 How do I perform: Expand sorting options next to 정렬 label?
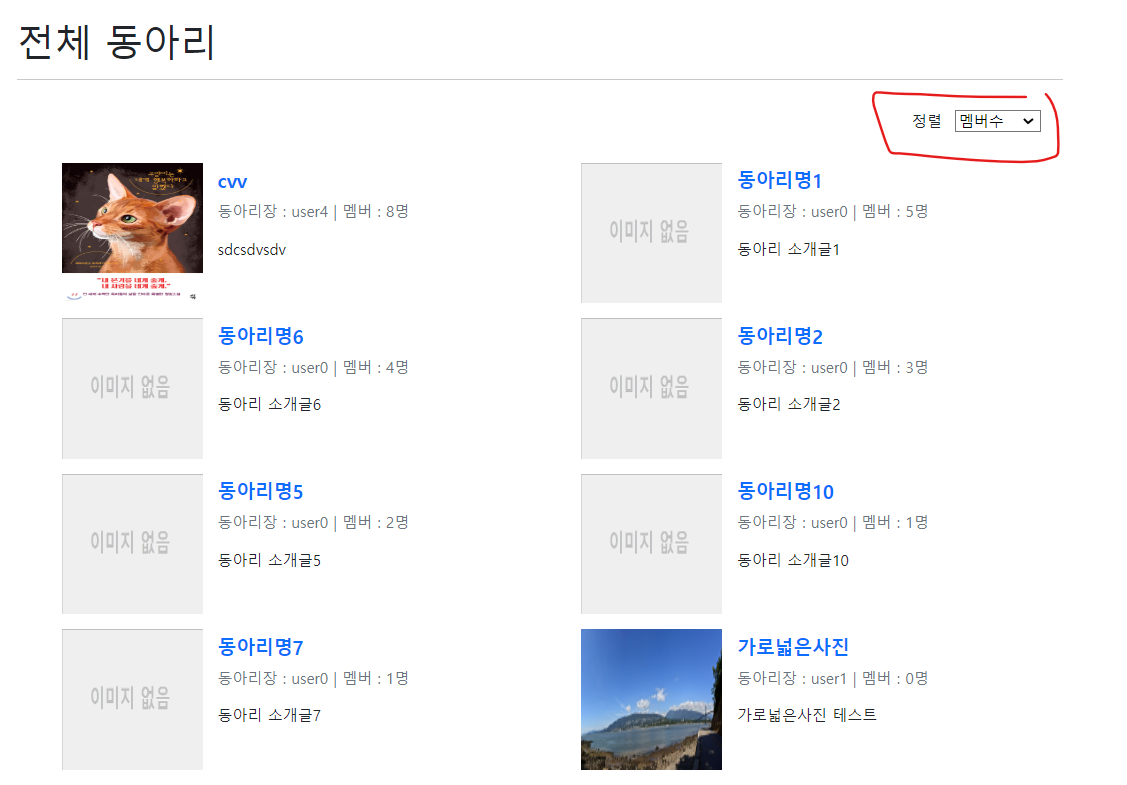point(997,120)
